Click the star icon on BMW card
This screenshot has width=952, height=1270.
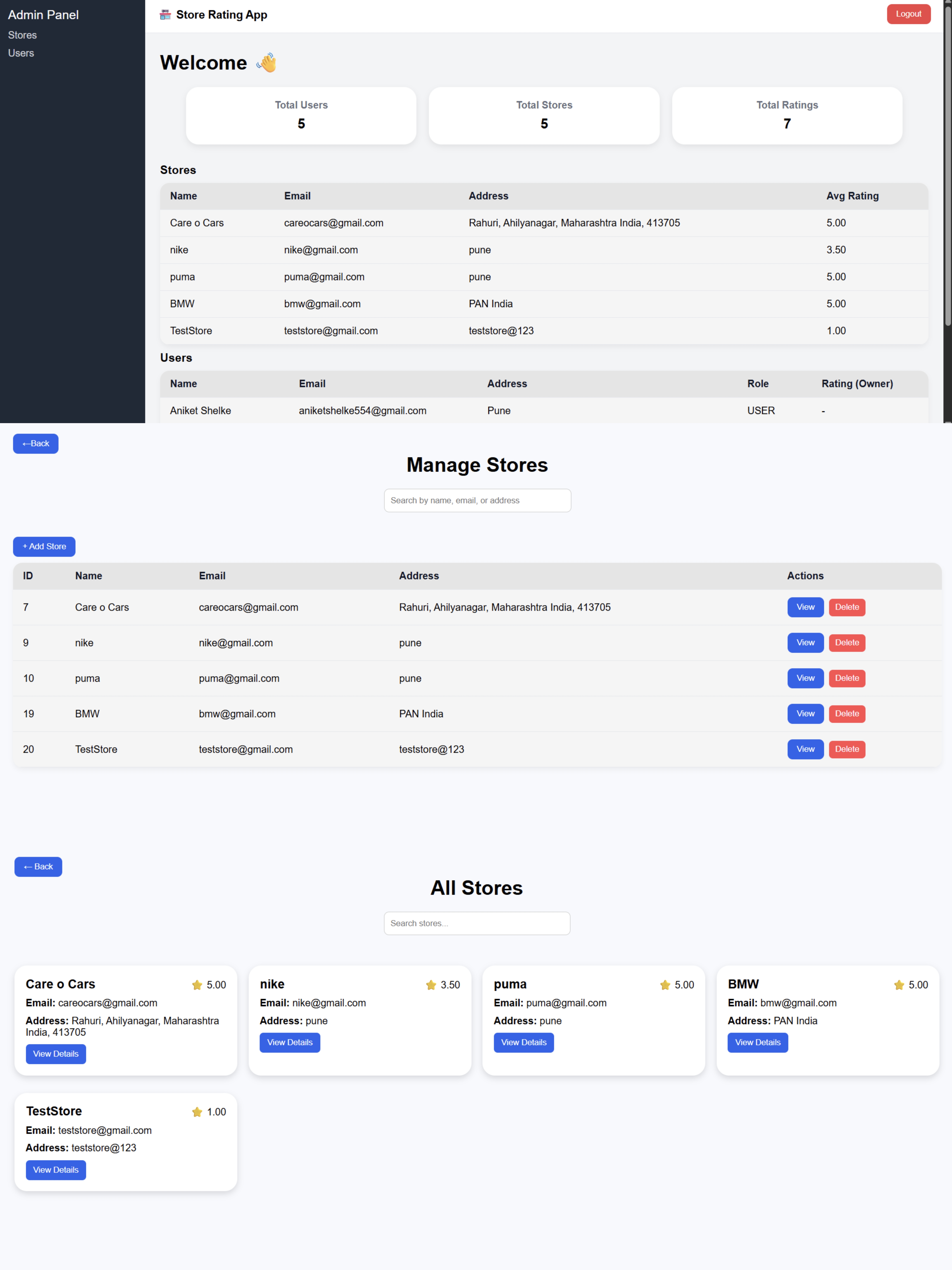pos(899,985)
